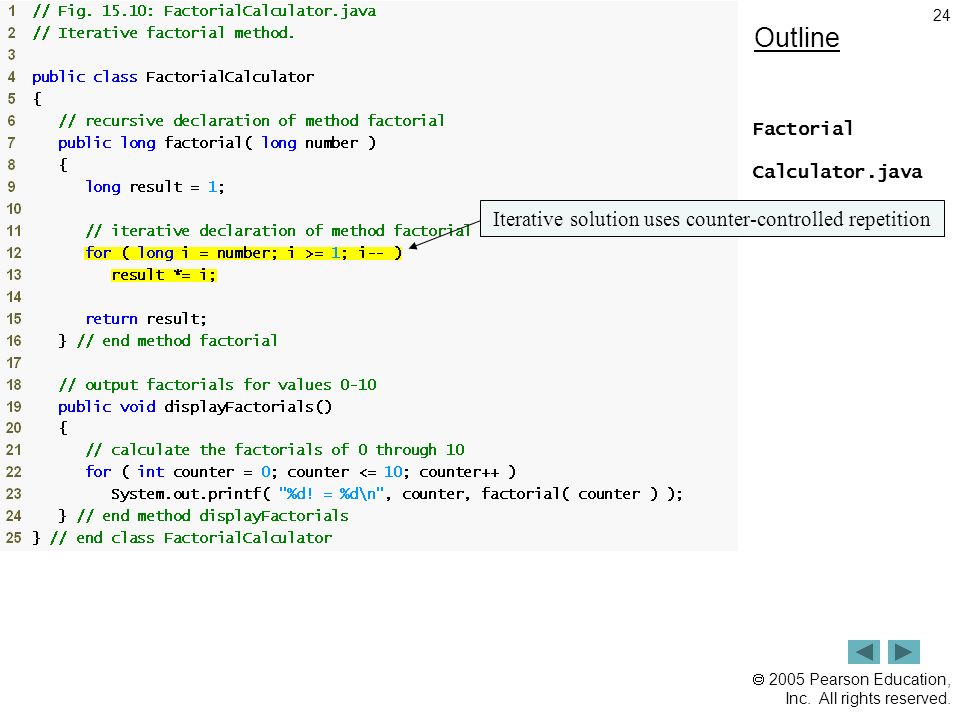The width and height of the screenshot is (960, 720).
Task: Select 'public void displayFactorials()' line
Action: pyautogui.click(x=195, y=407)
